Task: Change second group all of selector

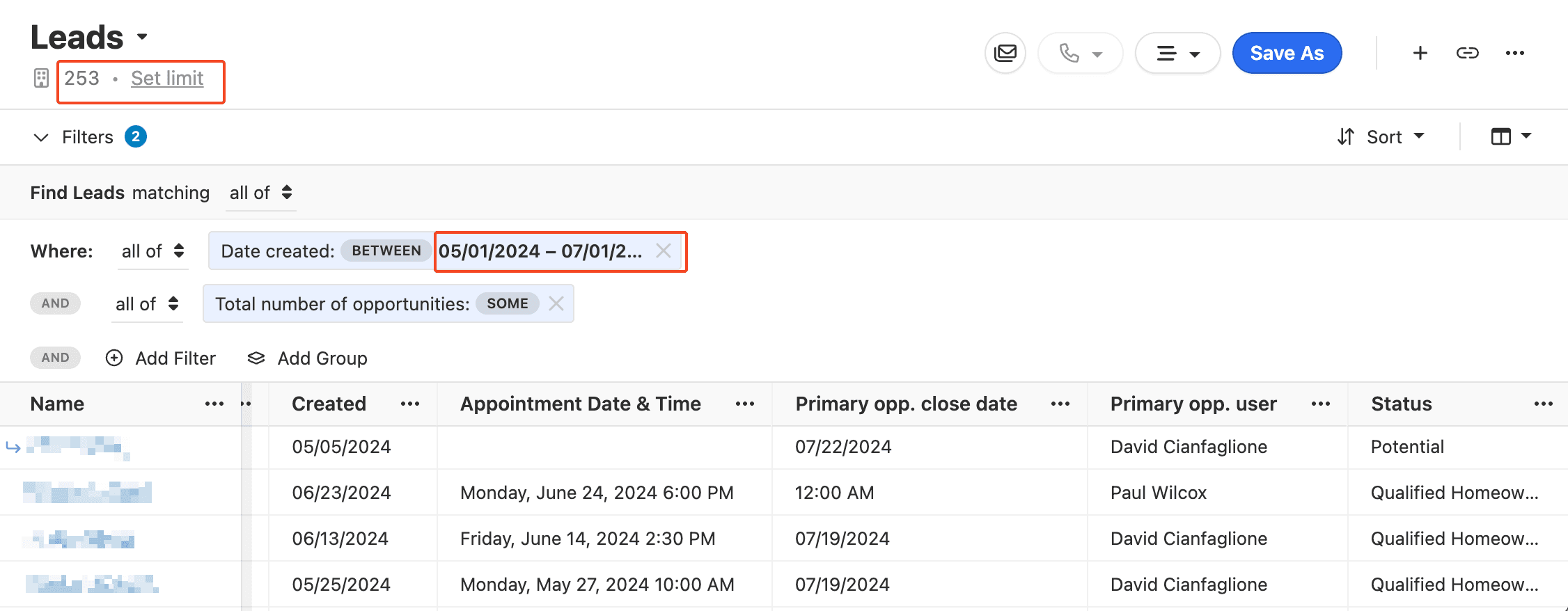Action: [147, 304]
